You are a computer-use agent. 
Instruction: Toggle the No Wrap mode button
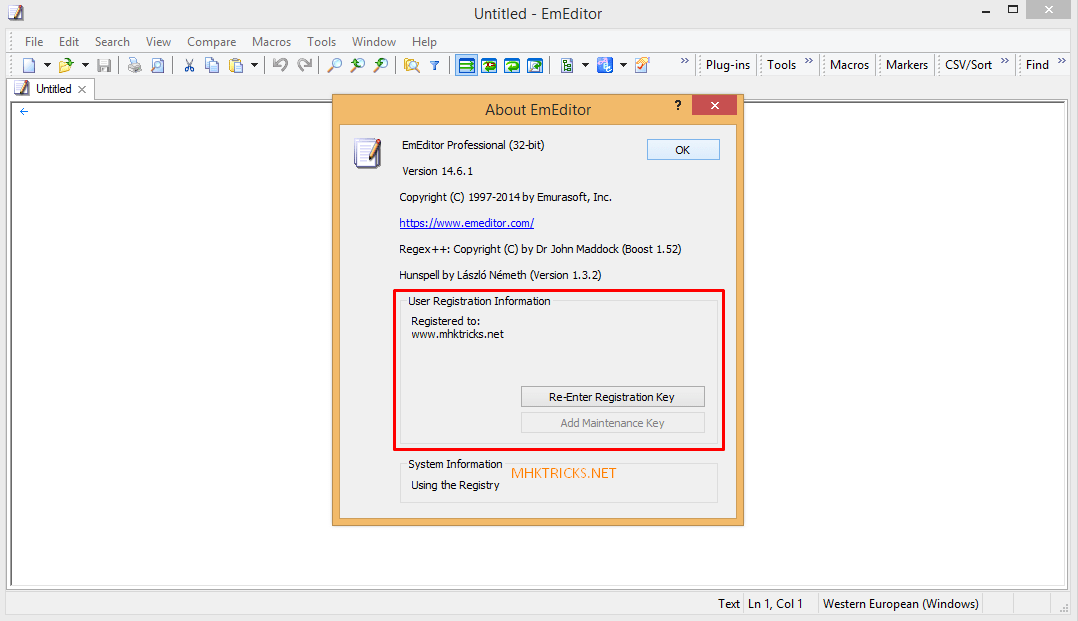tap(467, 65)
